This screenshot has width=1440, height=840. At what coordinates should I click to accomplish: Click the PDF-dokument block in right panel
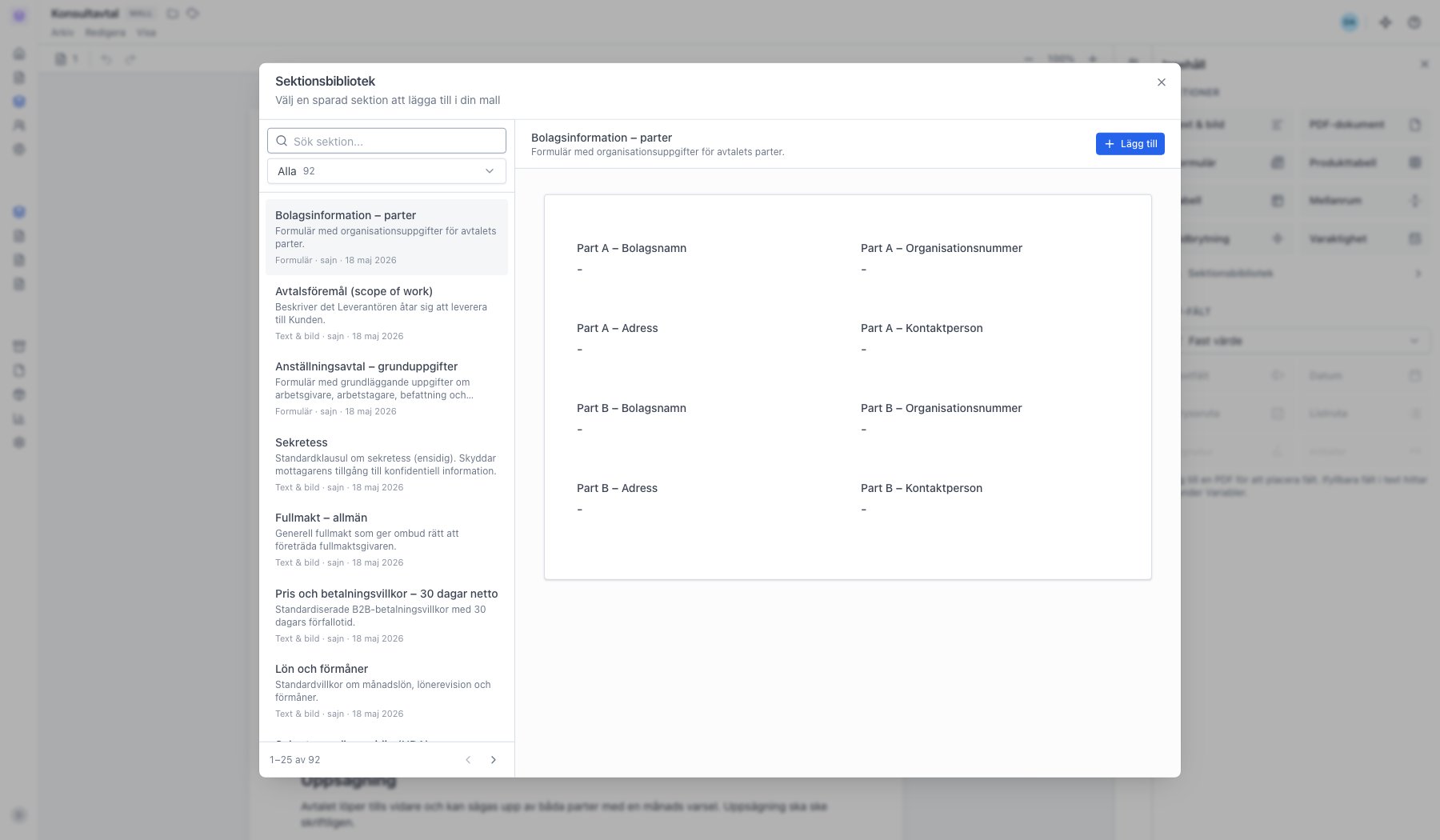click(x=1365, y=125)
